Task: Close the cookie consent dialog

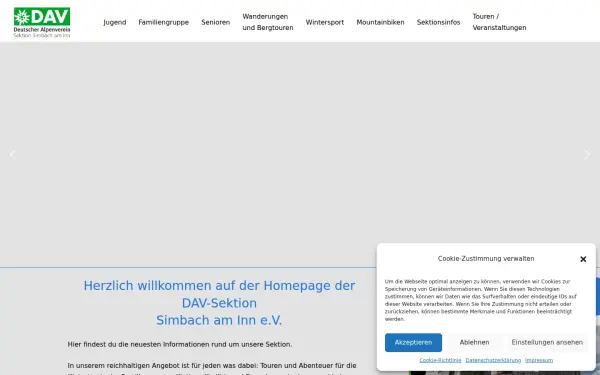Action: coord(583,259)
